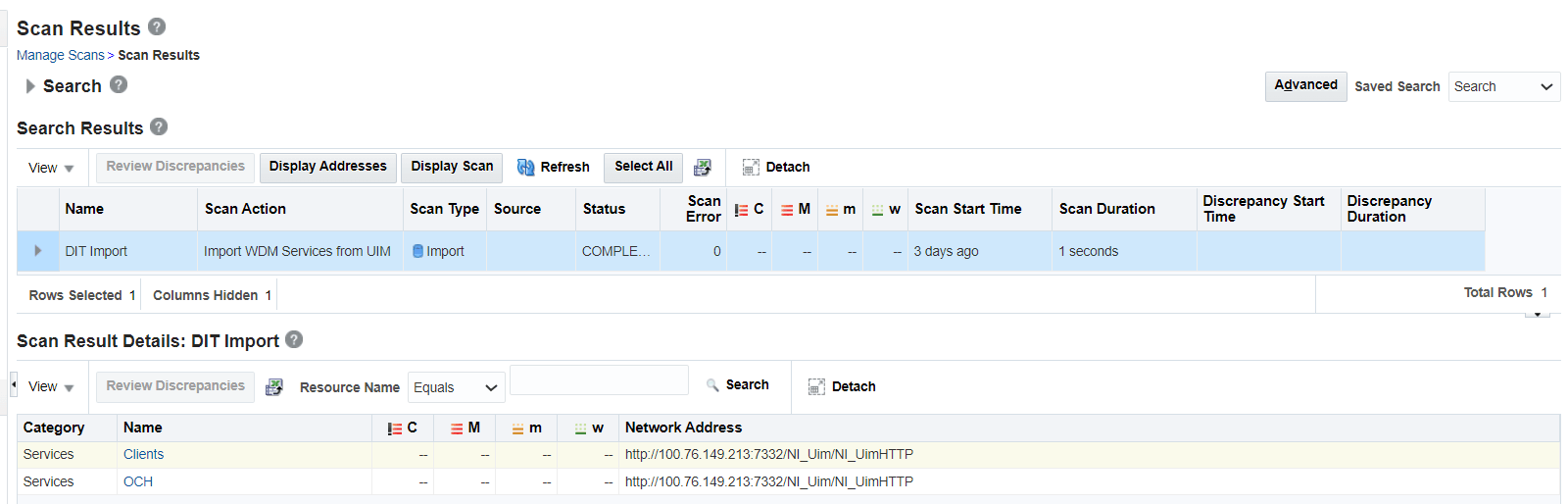Collapse details pane using left splitter arrow
Image resolution: width=1568 pixels, height=504 pixels.
tap(14, 384)
